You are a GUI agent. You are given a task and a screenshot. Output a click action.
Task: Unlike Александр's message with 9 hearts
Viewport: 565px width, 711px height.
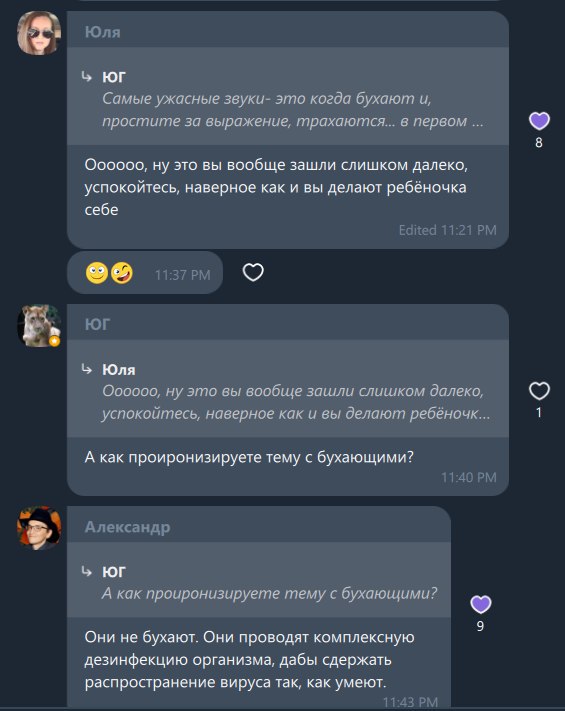tap(481, 604)
